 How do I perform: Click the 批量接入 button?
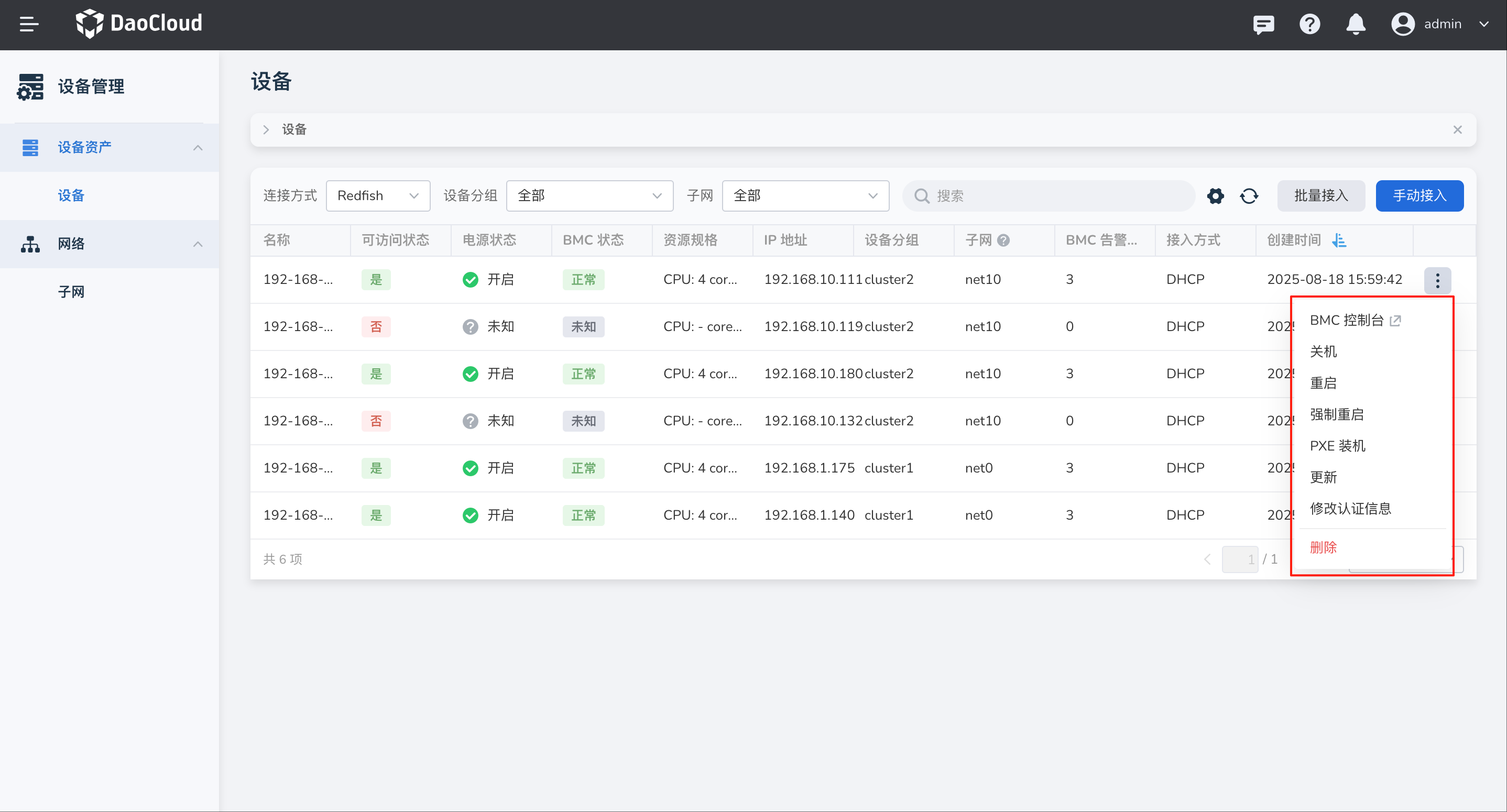pos(1320,196)
